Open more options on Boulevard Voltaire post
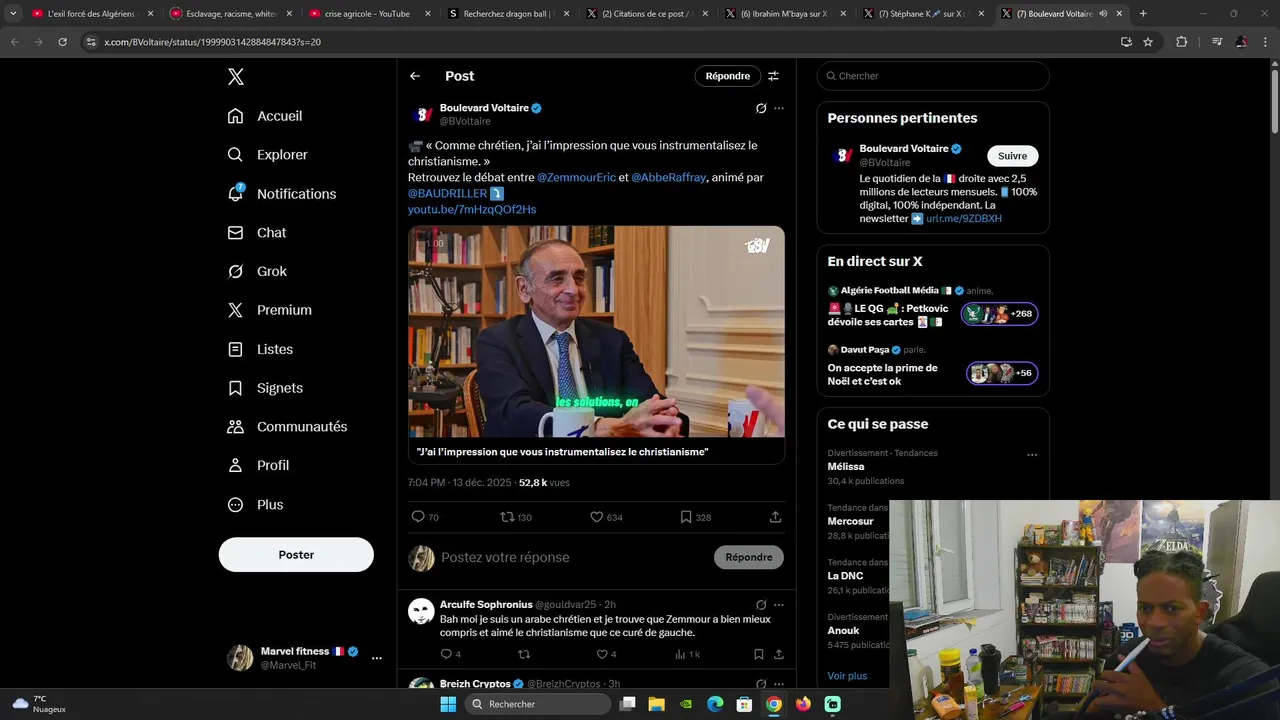The height and width of the screenshot is (720, 1280). pyautogui.click(x=779, y=108)
